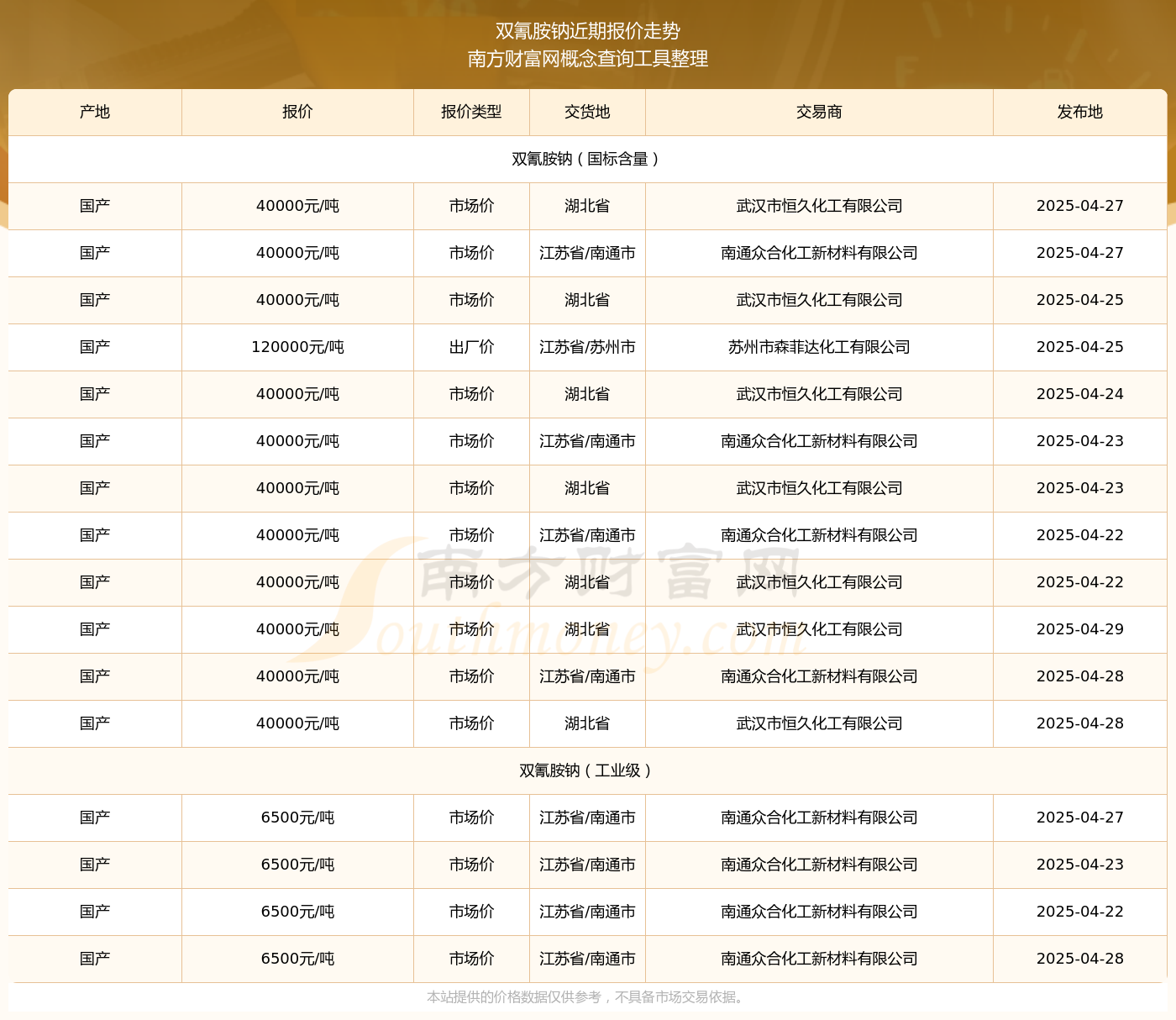Click the section heading 双氰胺钠（国标含量）
Viewport: 1176px width, 1020px height.
coord(587,159)
